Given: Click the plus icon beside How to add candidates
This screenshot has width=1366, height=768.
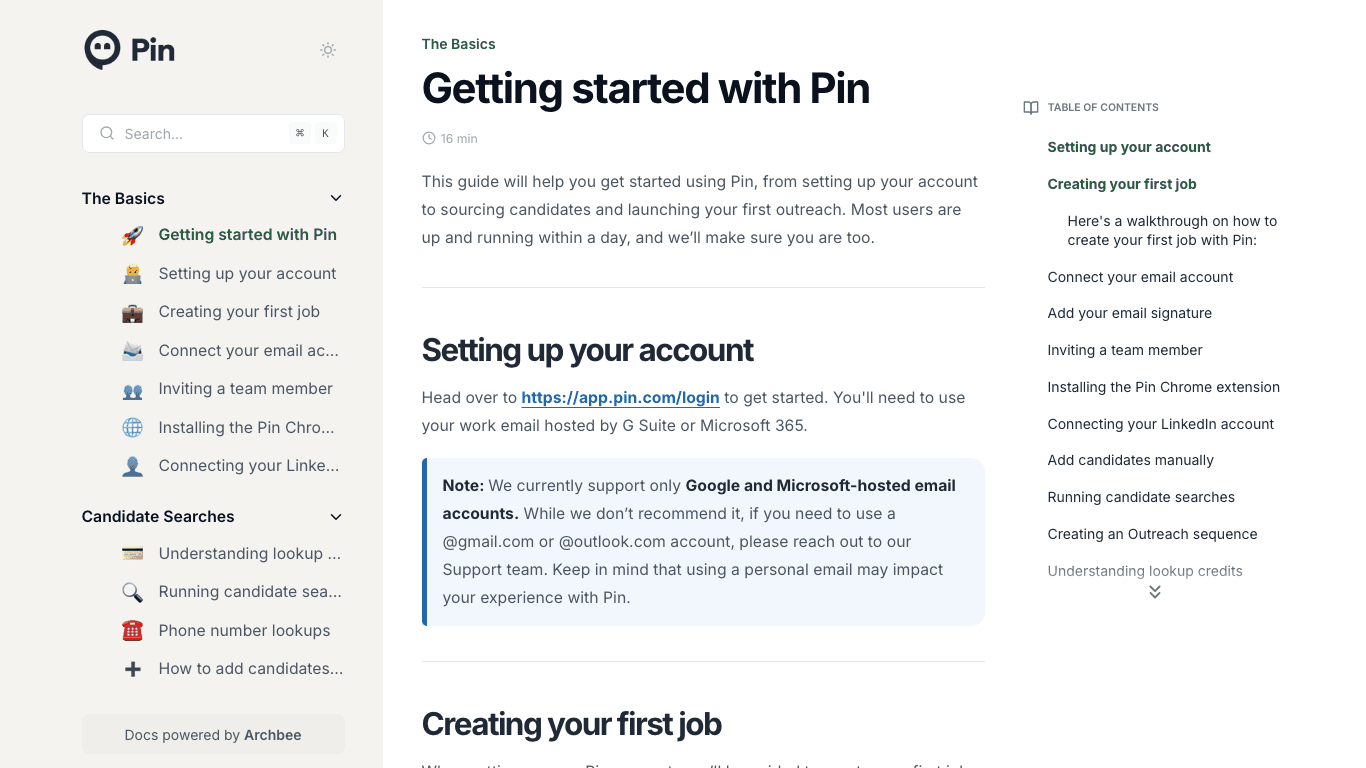Looking at the screenshot, I should 132,668.
